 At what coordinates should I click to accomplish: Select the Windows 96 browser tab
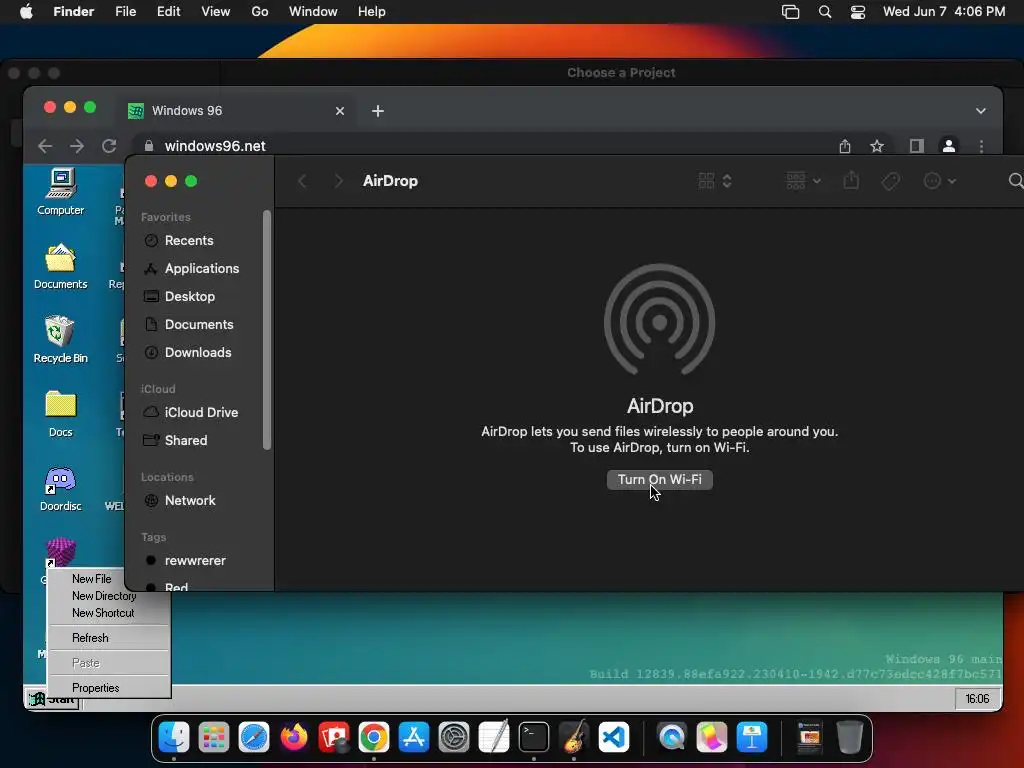click(238, 110)
